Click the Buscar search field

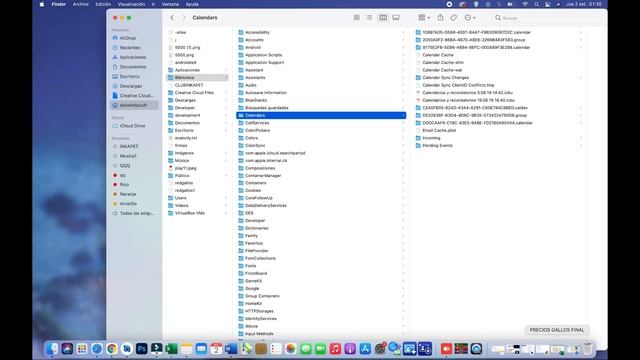point(547,18)
